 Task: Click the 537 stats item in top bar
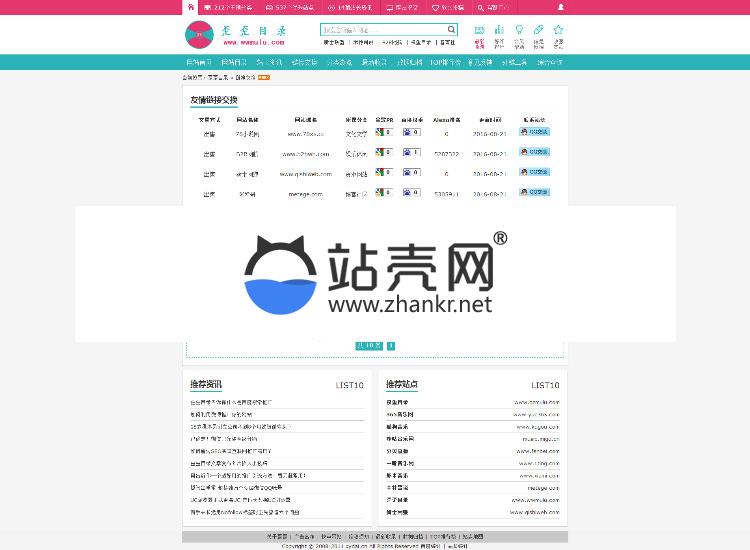(x=290, y=8)
